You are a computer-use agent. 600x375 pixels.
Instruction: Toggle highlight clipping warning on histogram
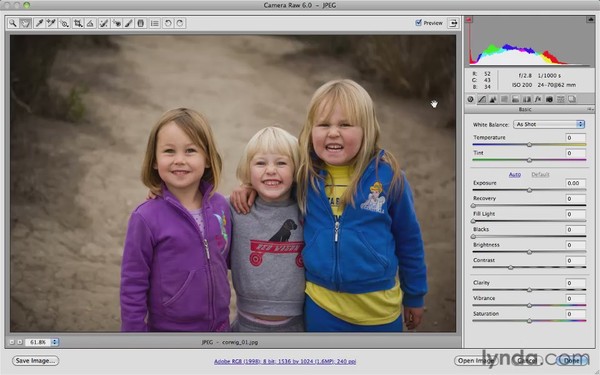[x=590, y=20]
